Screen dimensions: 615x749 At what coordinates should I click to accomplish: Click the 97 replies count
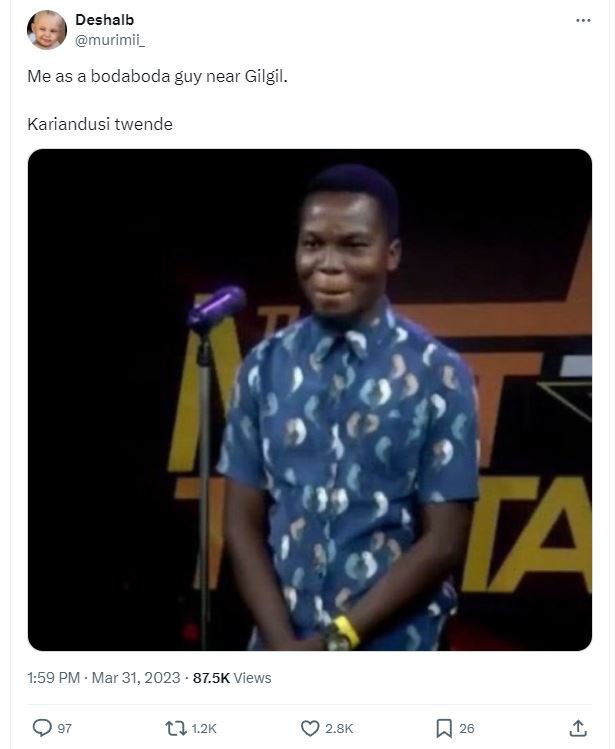click(x=65, y=728)
